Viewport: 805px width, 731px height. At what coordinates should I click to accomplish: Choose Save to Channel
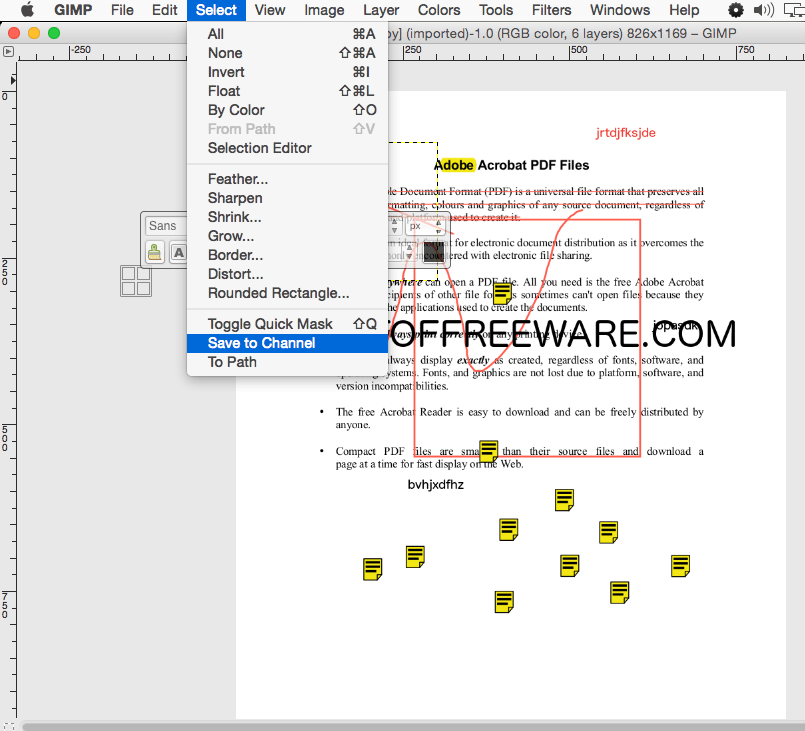(288, 343)
